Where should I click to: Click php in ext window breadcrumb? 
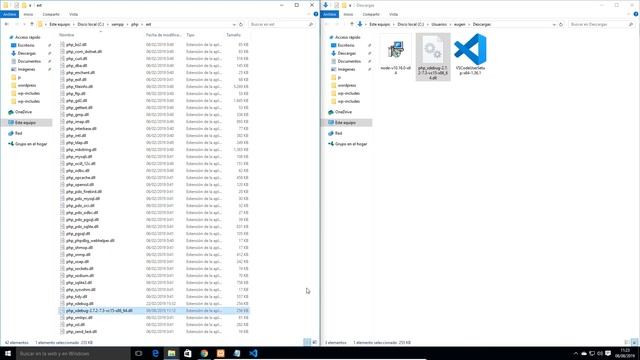(x=135, y=24)
